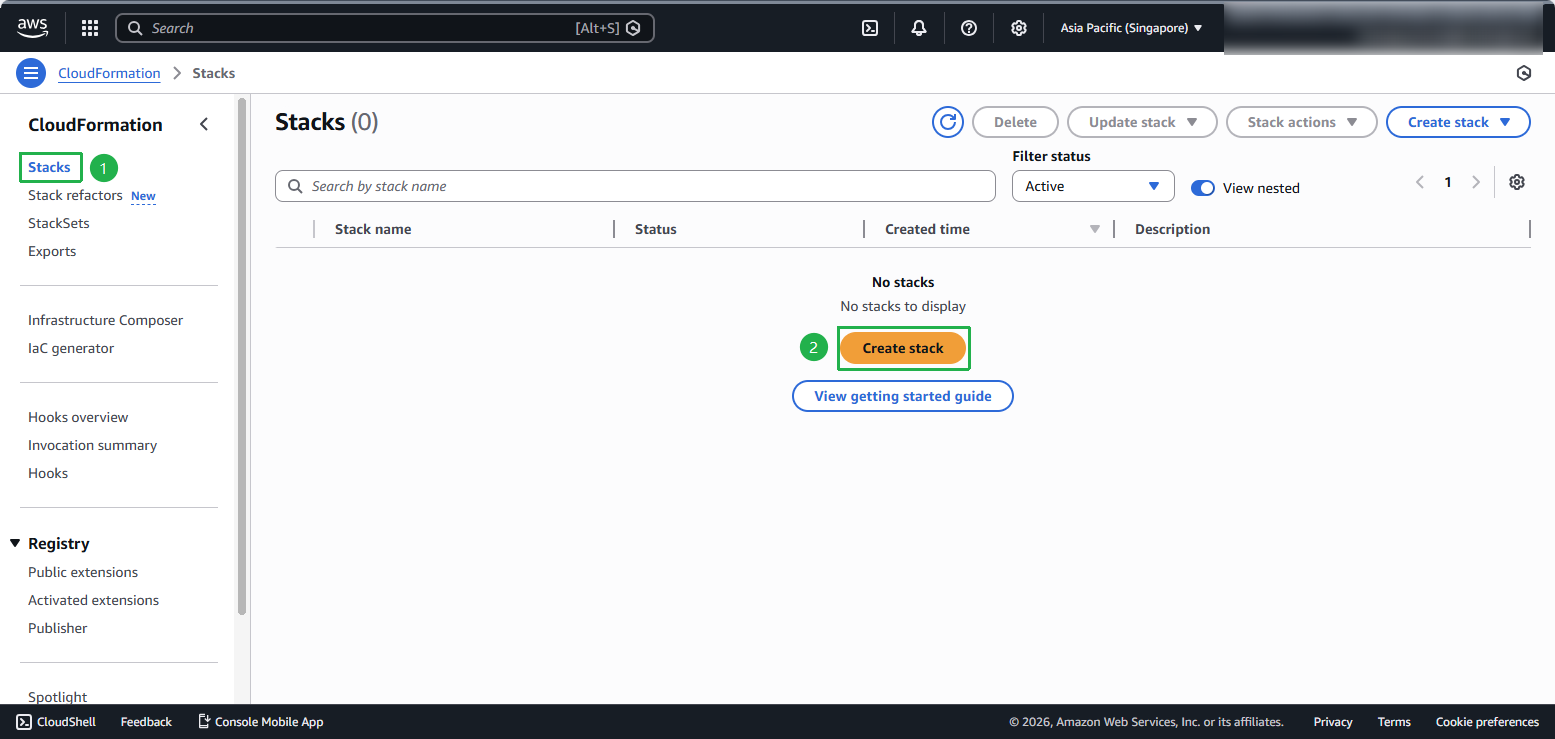Open the account settings gear in top bar
This screenshot has width=1555, height=739.
1018,27
